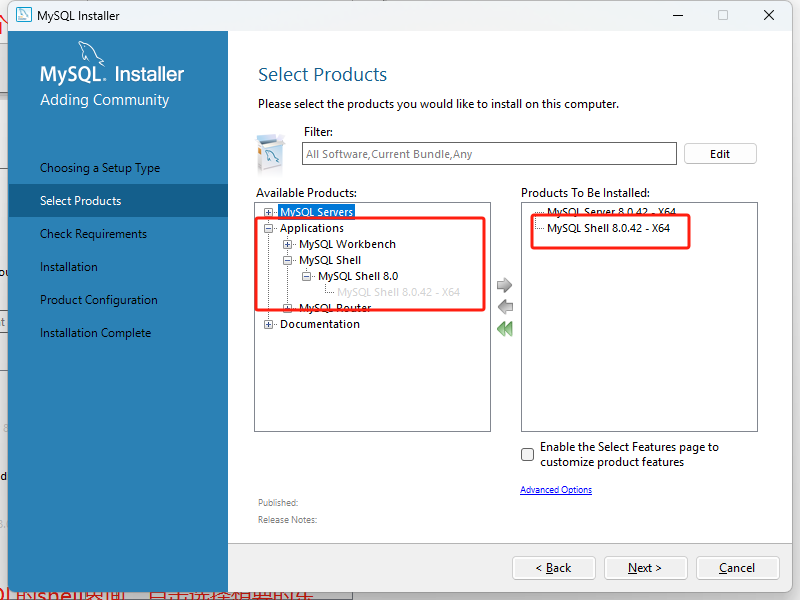Expand the Documentation node

(x=268, y=324)
